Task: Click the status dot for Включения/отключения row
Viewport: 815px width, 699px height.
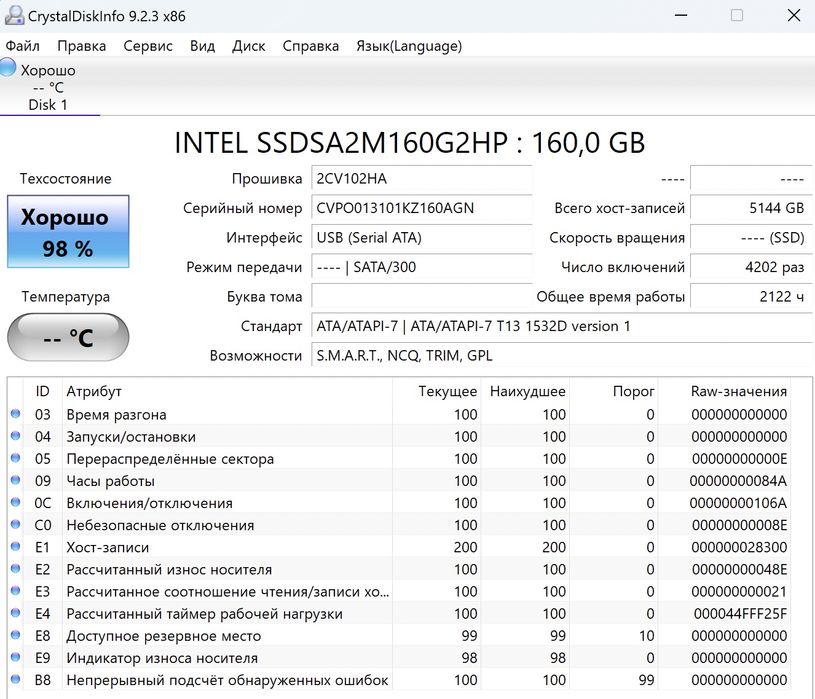Action: click(16, 502)
